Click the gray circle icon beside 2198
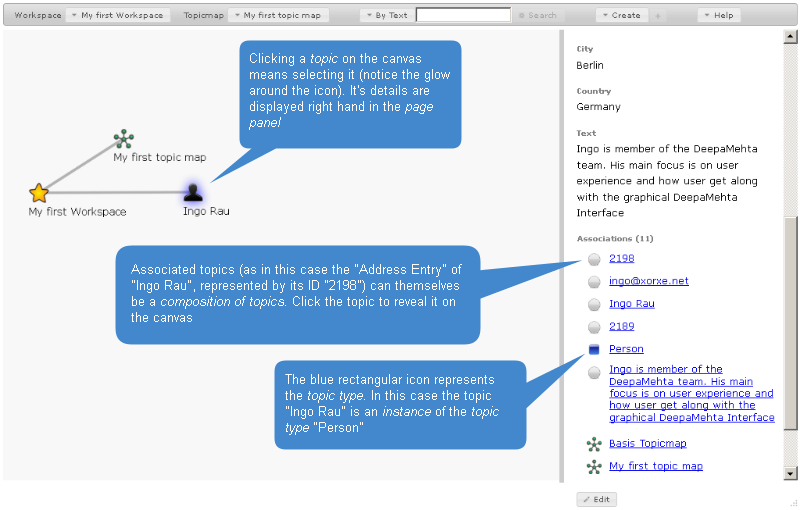Viewport: 800px width, 510px height. pos(594,259)
